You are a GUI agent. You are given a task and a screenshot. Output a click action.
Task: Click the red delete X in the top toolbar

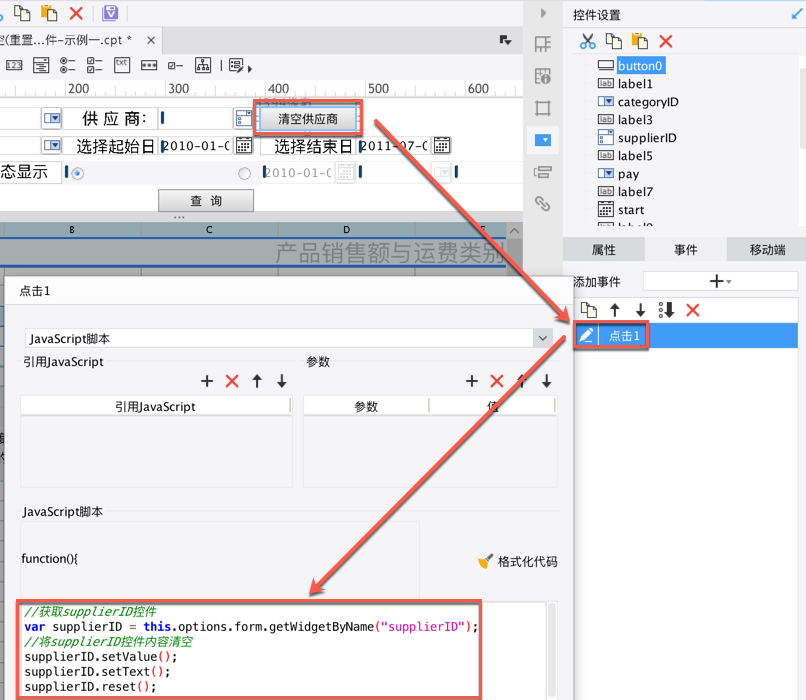tap(76, 13)
